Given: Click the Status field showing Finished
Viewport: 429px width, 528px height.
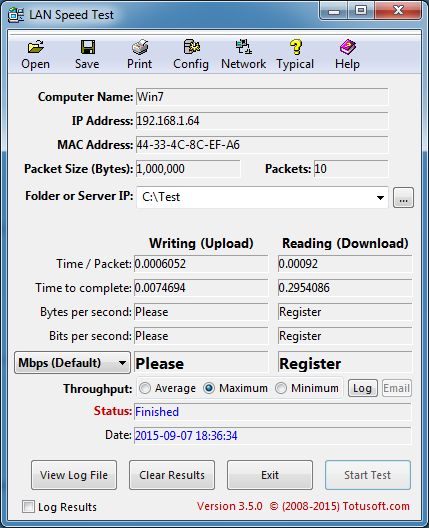Looking at the screenshot, I should coord(273,412).
